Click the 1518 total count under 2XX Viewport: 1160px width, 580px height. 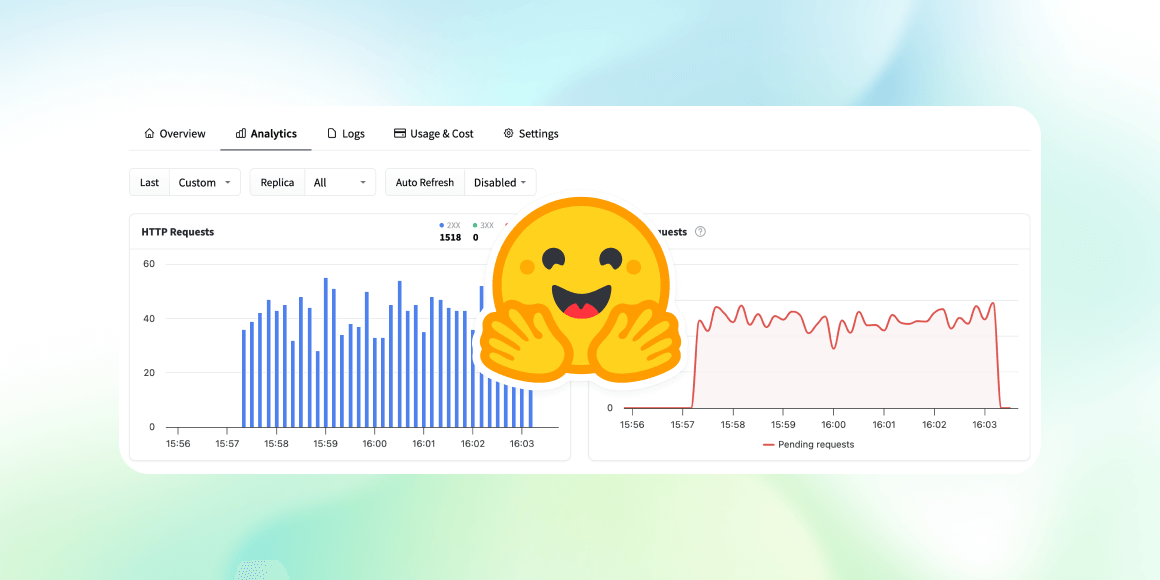tap(450, 237)
